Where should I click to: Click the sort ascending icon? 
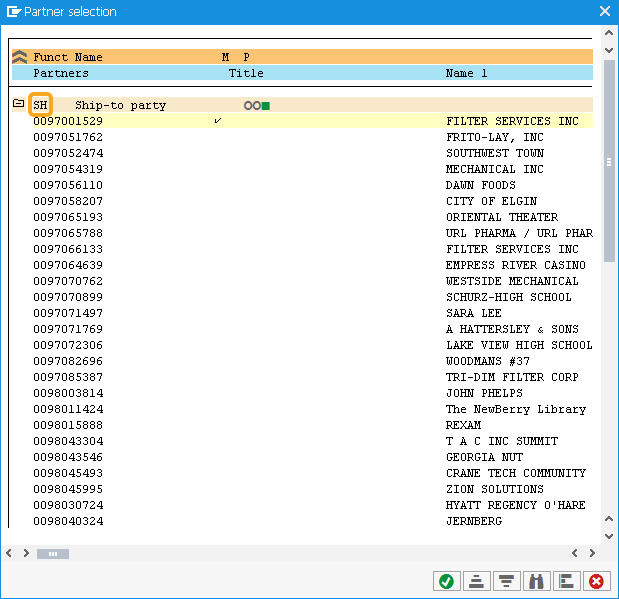coord(476,581)
